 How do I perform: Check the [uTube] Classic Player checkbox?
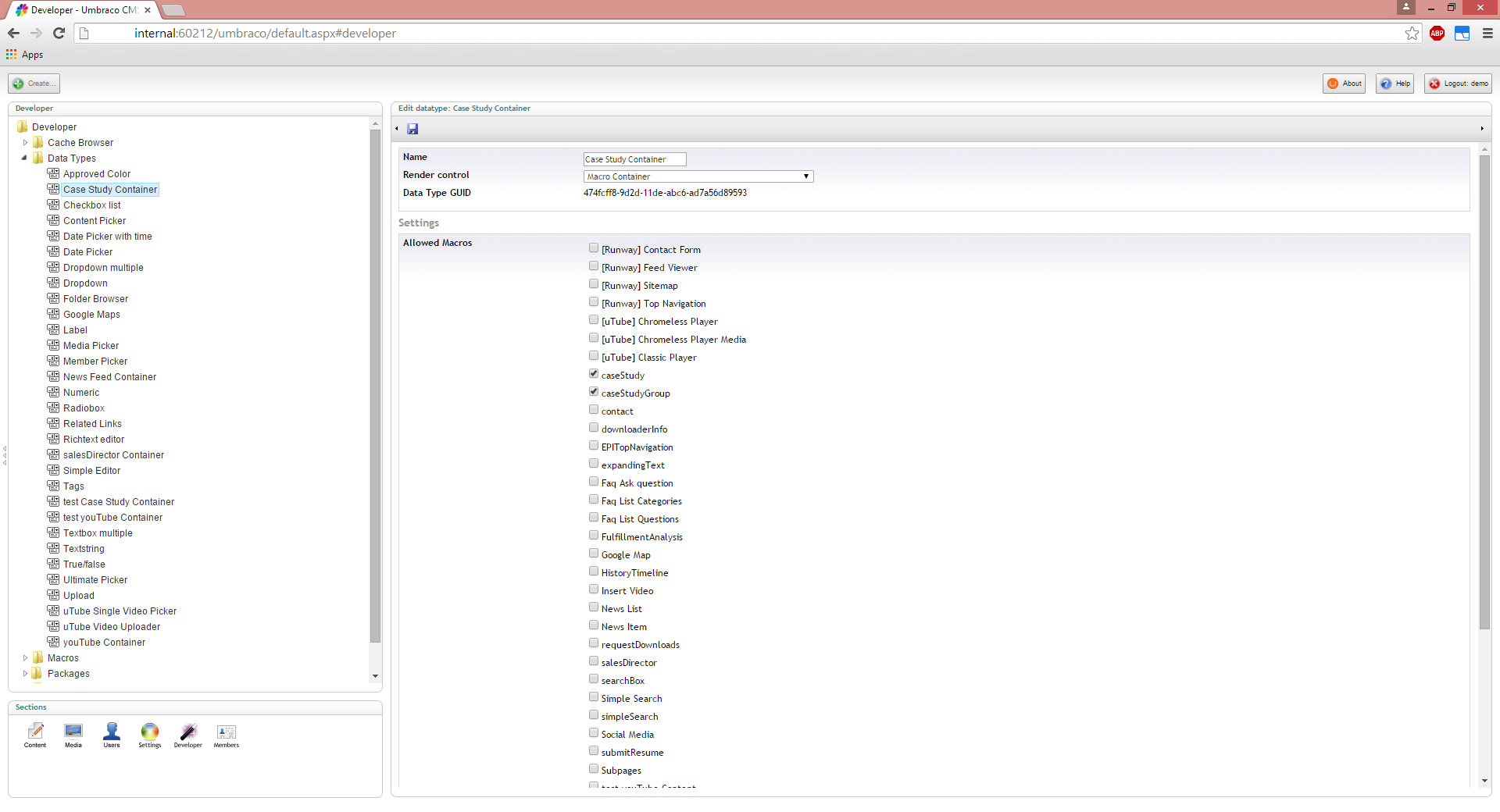594,356
